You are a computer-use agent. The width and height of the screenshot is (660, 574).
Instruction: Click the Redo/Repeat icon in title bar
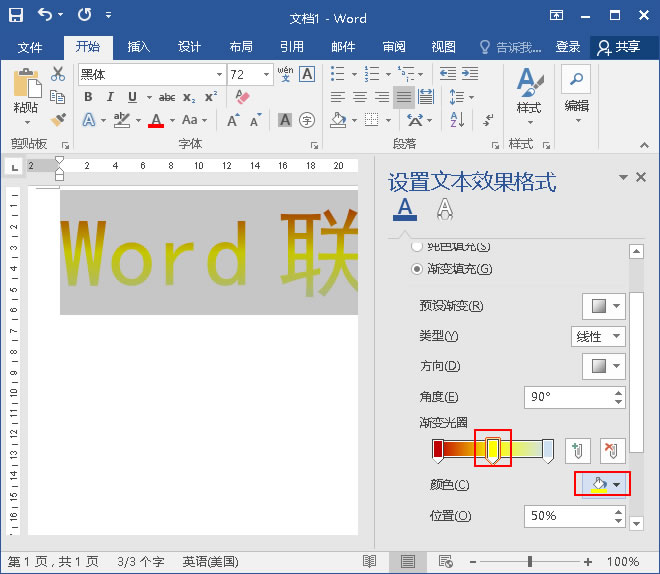(x=84, y=15)
